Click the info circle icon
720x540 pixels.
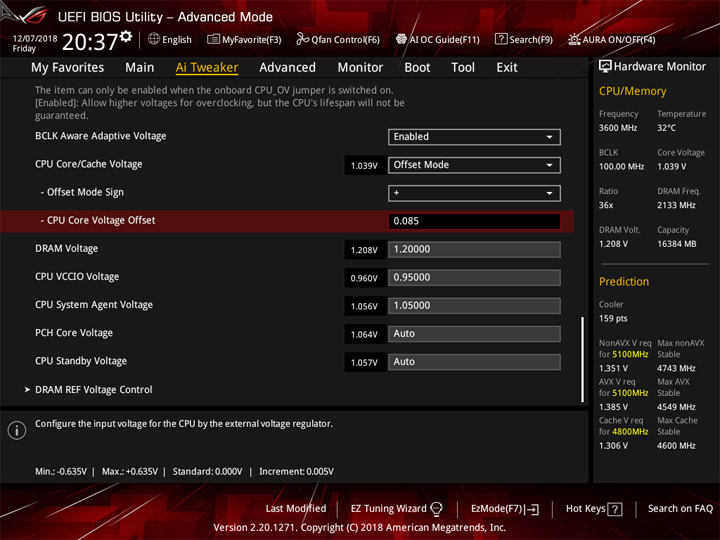point(17,430)
